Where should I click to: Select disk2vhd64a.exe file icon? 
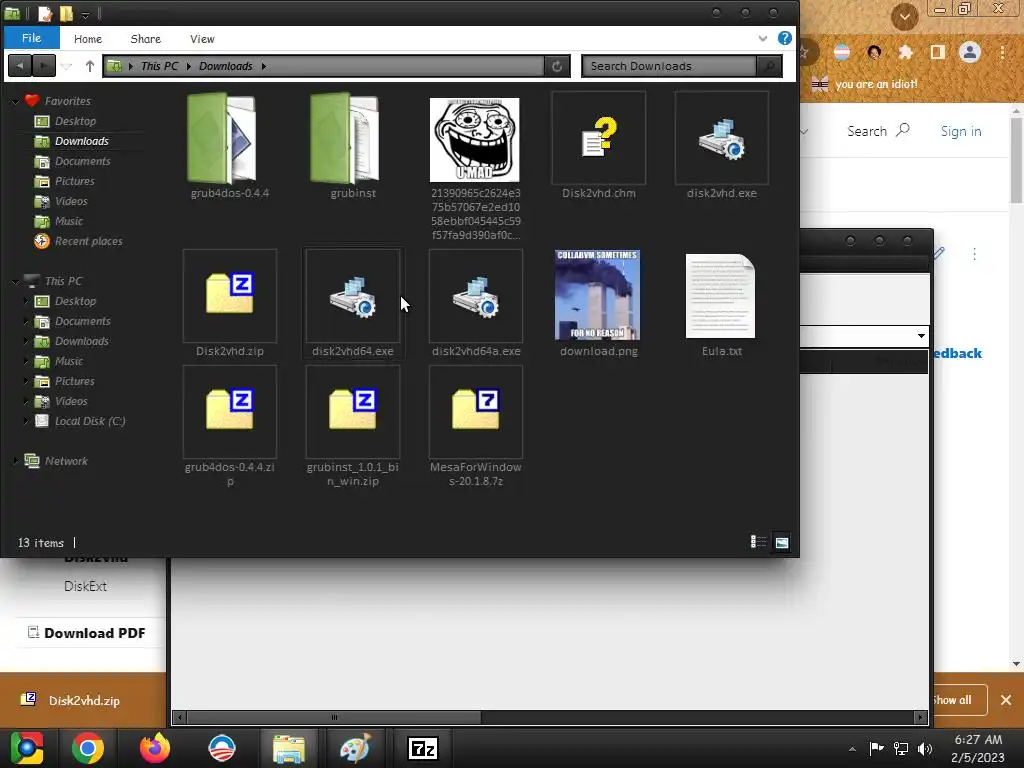tap(475, 304)
